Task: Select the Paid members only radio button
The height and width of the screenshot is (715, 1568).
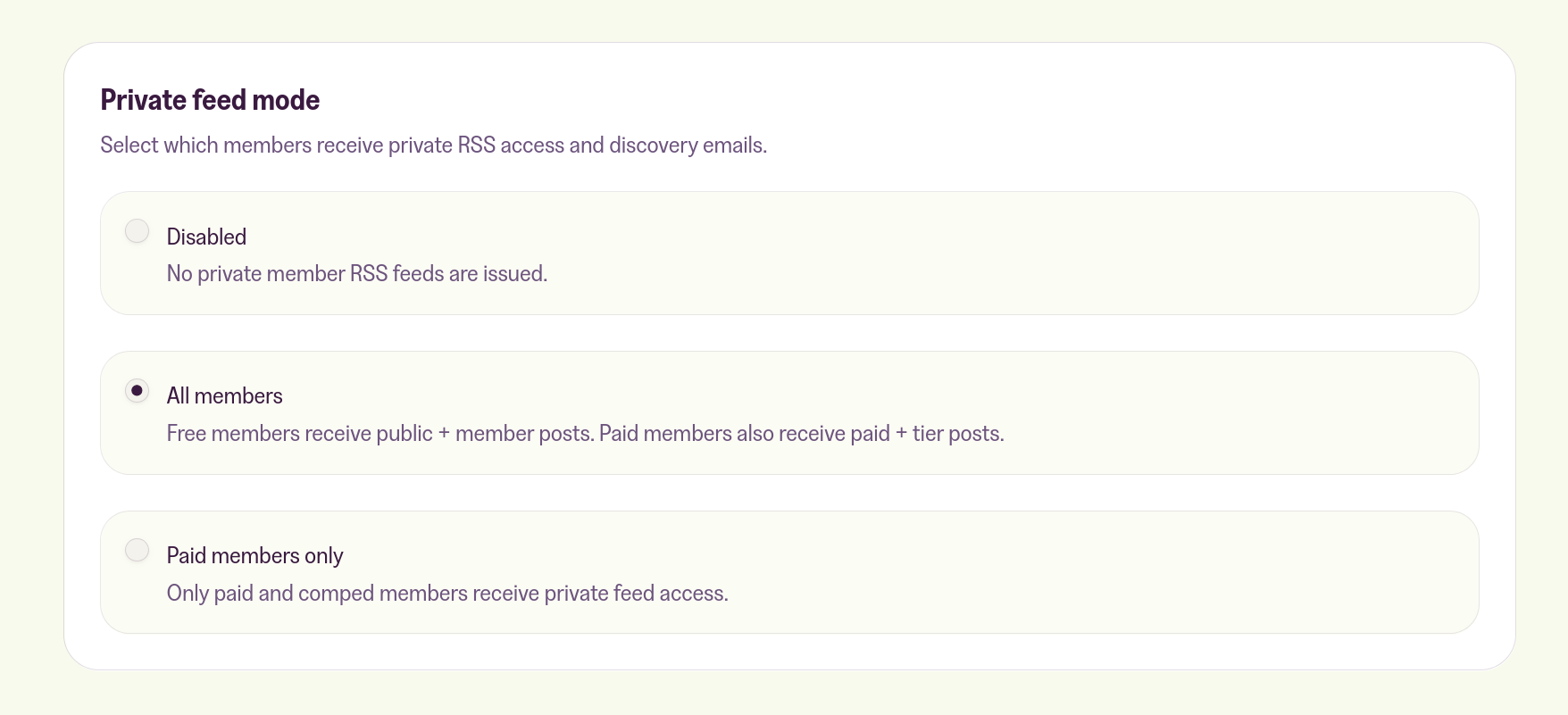Action: click(137, 550)
